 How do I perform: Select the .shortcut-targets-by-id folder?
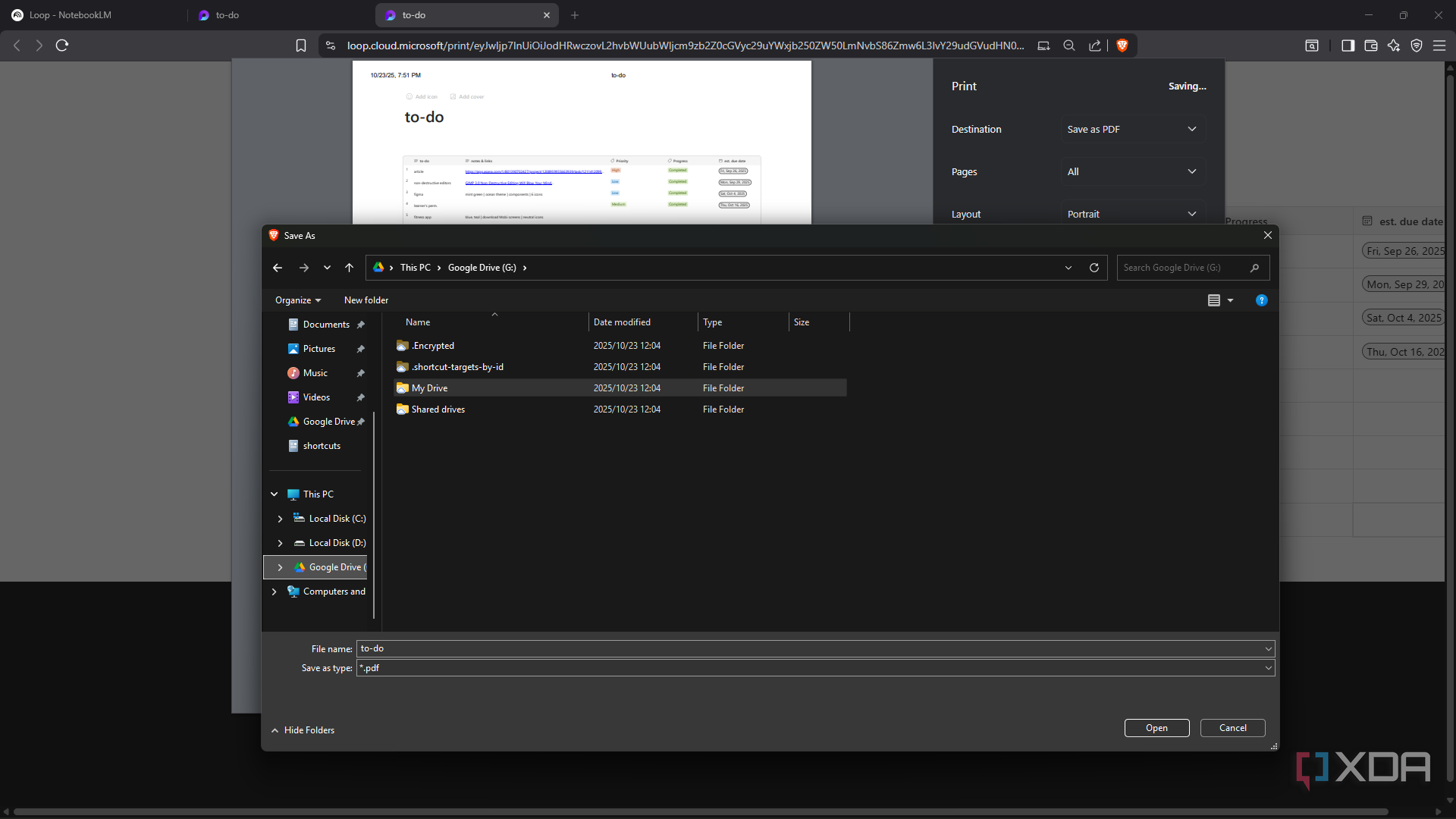pyautogui.click(x=620, y=367)
